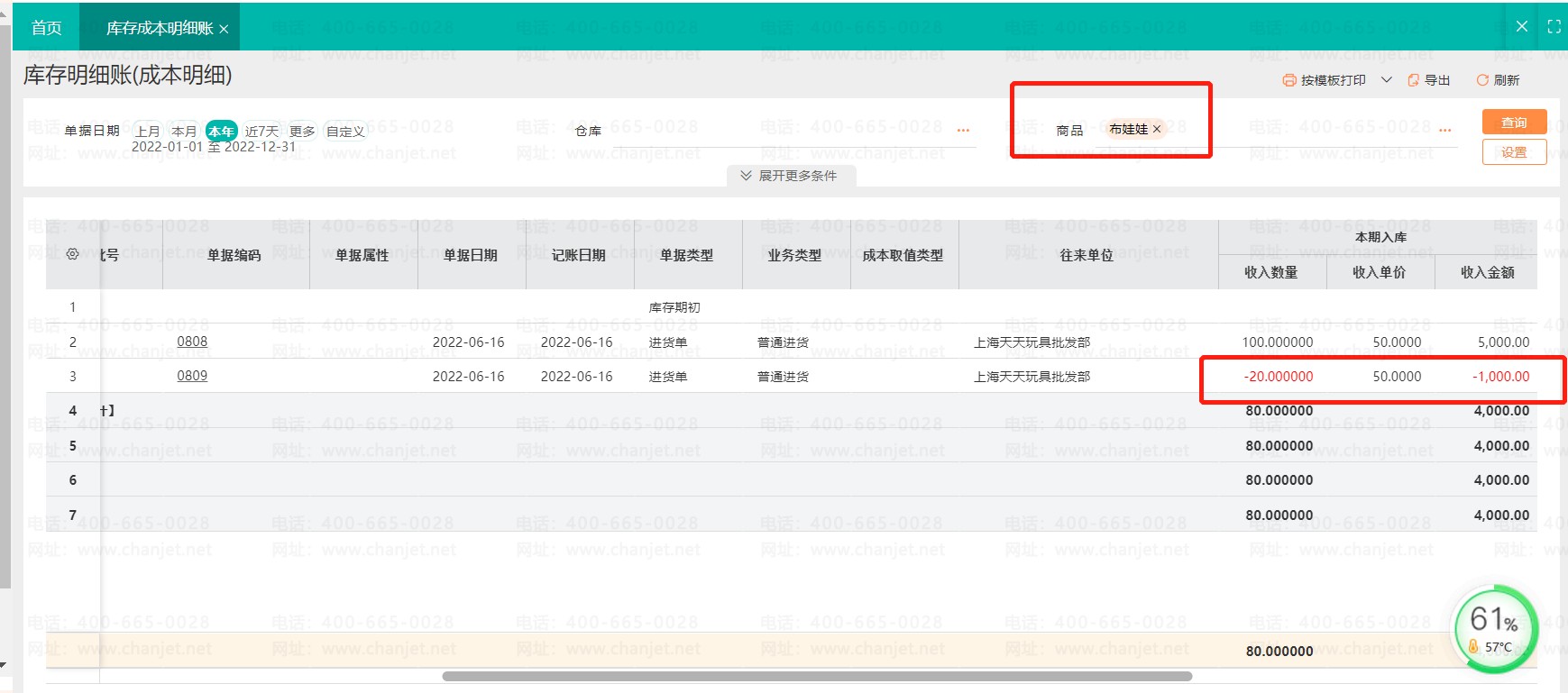Screen dimensions: 1568x693
Task: Select the 库存期初 cell in row 1
Action: [x=674, y=307]
